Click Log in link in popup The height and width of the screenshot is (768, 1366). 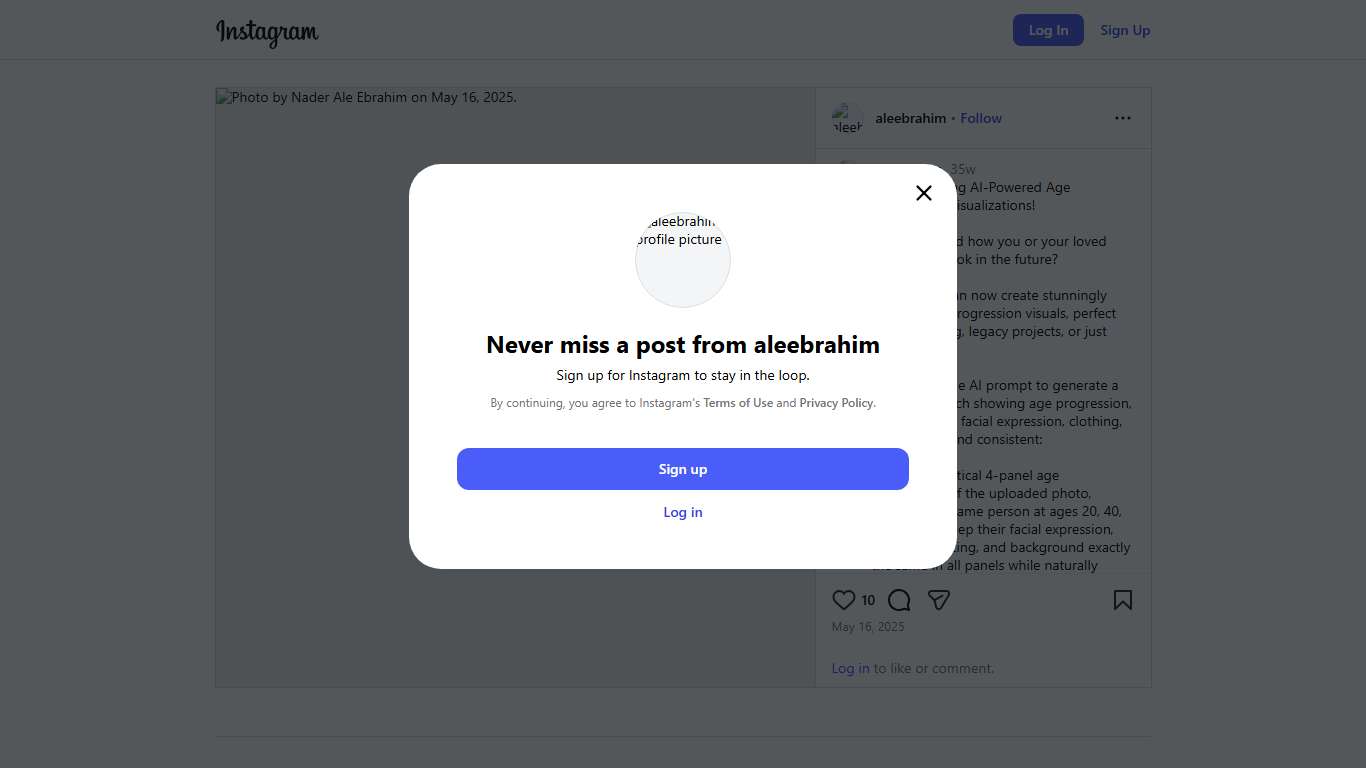pyautogui.click(x=683, y=512)
